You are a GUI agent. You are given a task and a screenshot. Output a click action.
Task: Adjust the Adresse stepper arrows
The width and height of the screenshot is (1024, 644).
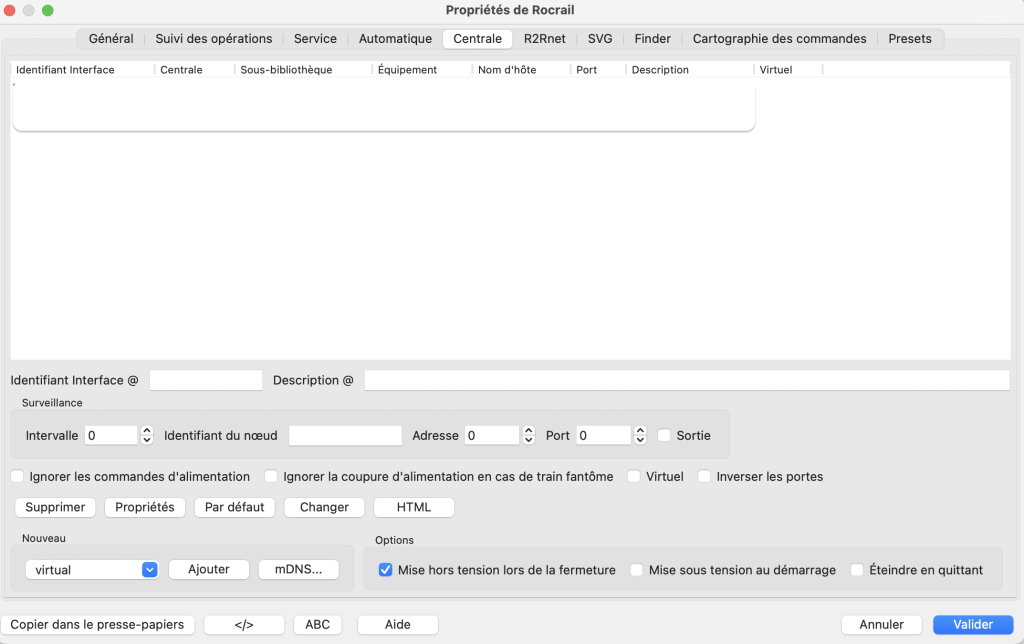tap(528, 435)
